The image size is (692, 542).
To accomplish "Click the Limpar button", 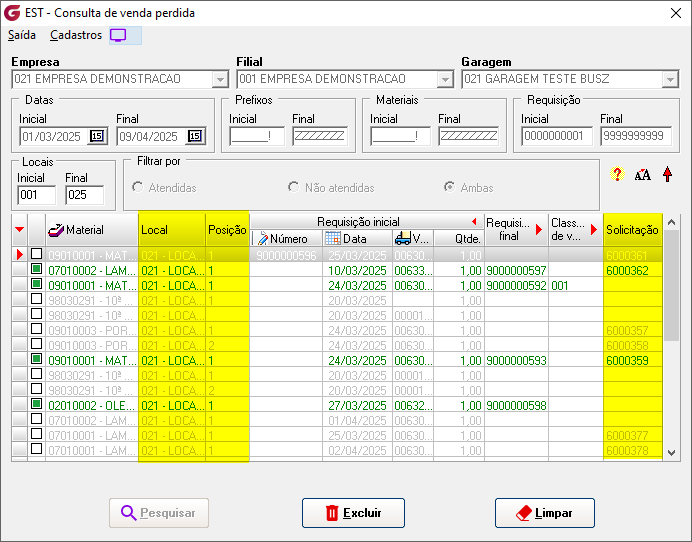I will pos(545,513).
